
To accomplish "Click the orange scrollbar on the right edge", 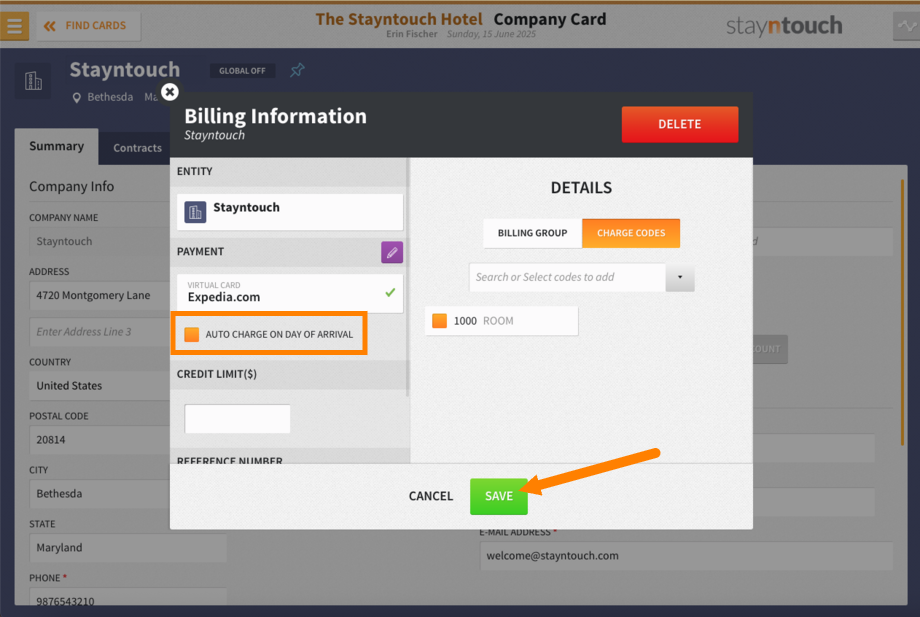I will tap(902, 313).
